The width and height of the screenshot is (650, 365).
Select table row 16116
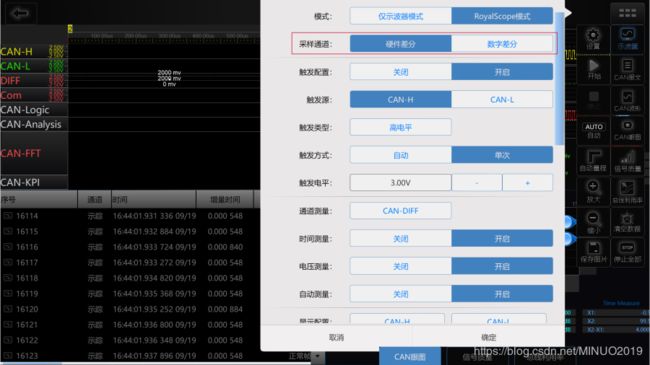pos(129,247)
